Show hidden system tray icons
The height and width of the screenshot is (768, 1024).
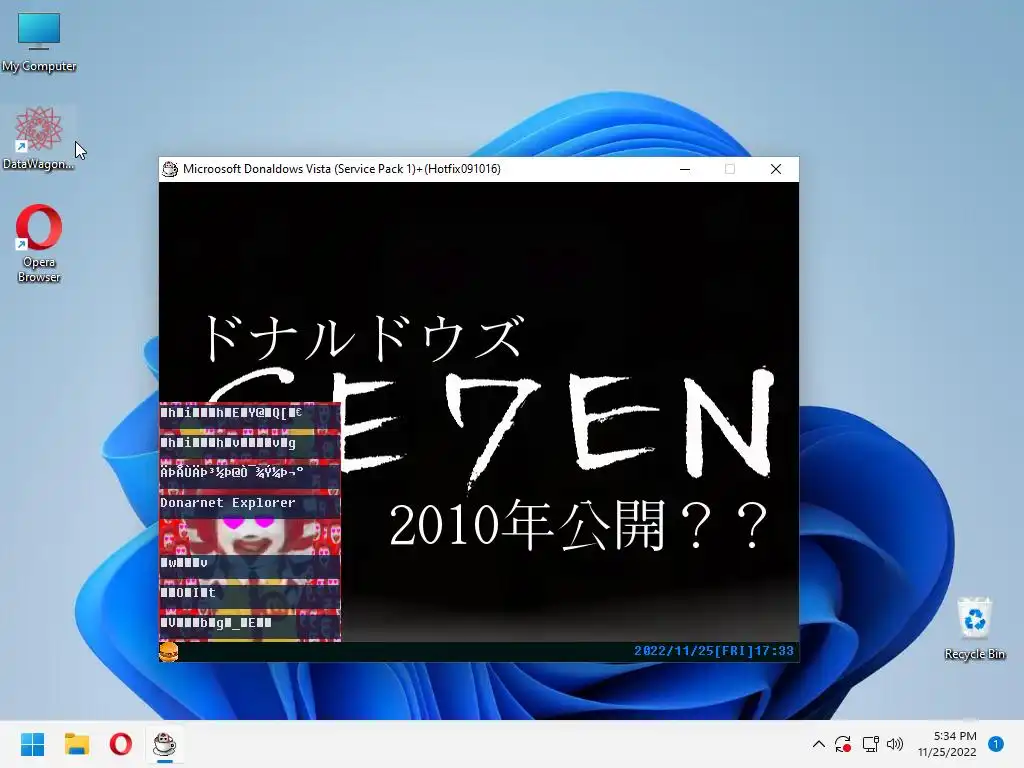pyautogui.click(x=818, y=744)
